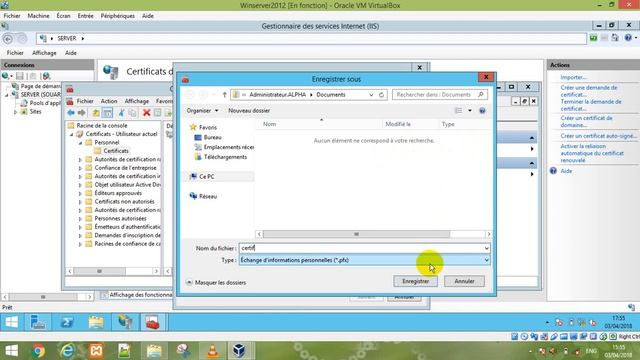This screenshot has height=360, width=640.
Task: Select Ce PC in the navigation pane
Action: click(x=207, y=177)
